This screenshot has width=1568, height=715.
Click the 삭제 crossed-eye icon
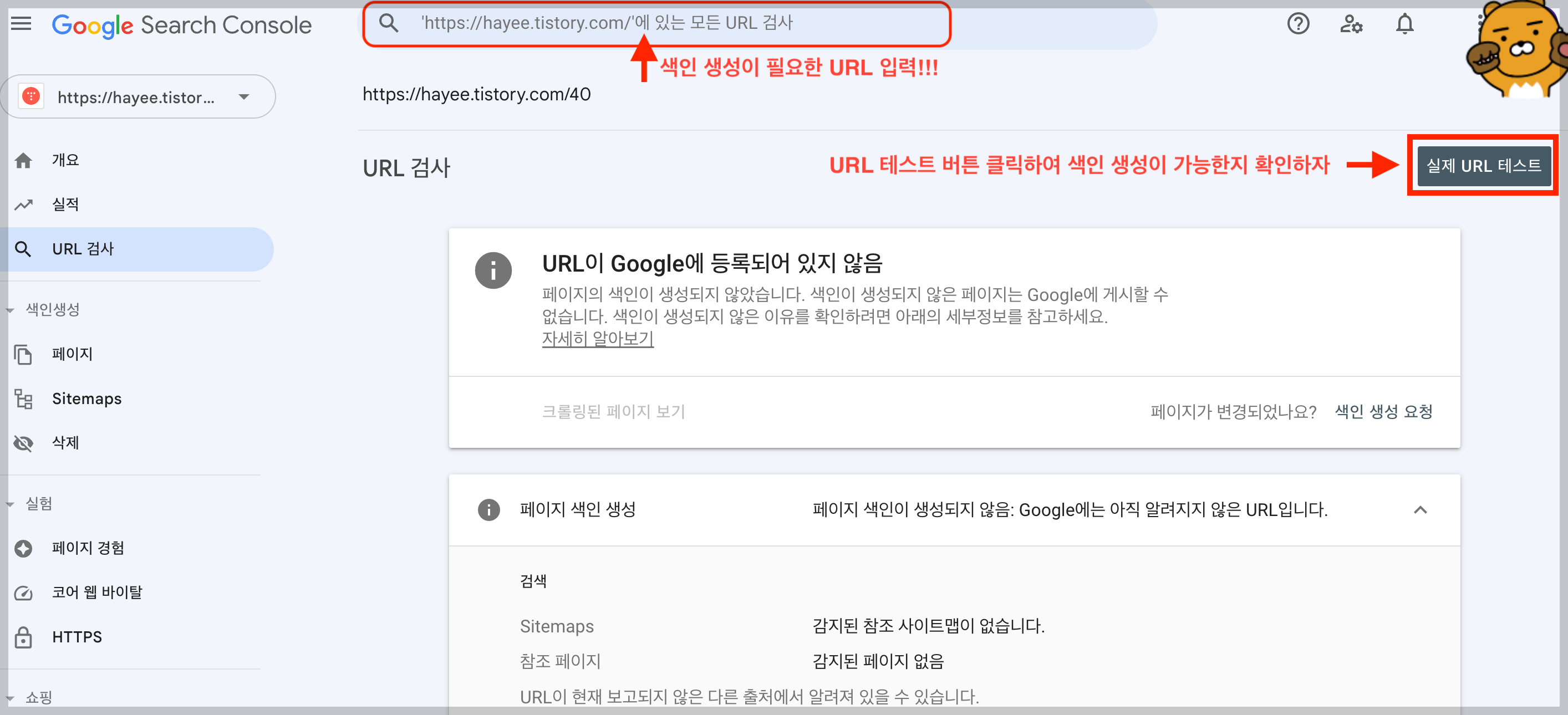[24, 442]
